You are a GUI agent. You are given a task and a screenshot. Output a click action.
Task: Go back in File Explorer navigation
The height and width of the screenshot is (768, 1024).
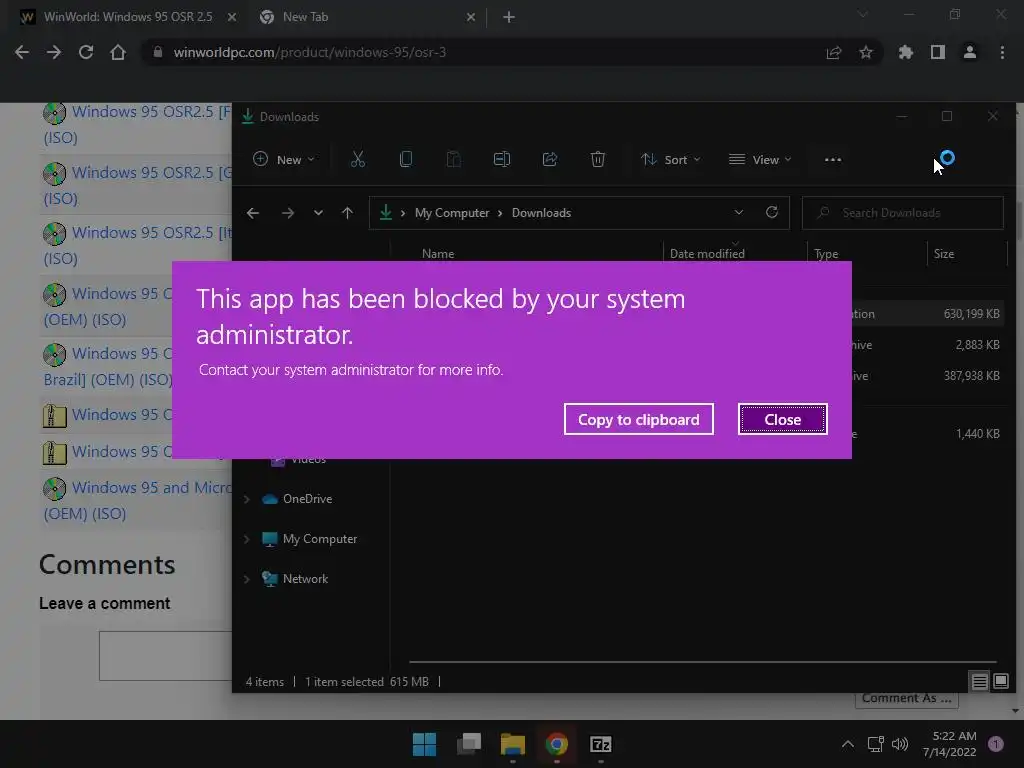(x=253, y=213)
